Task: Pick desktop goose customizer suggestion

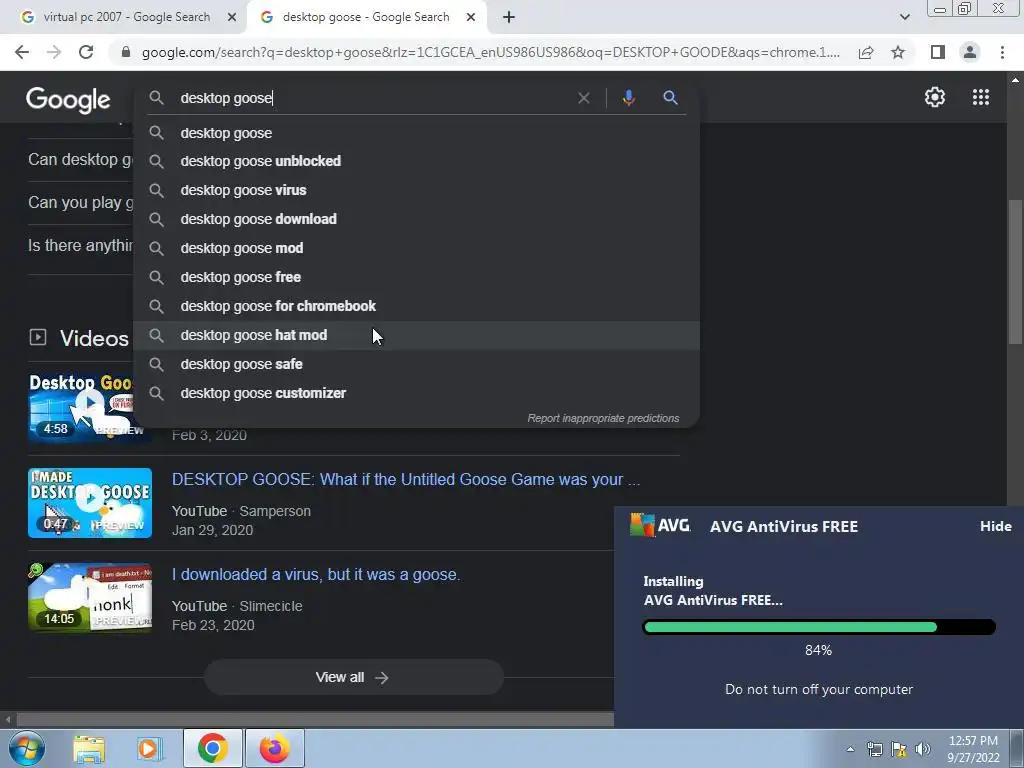Action: [416, 393]
